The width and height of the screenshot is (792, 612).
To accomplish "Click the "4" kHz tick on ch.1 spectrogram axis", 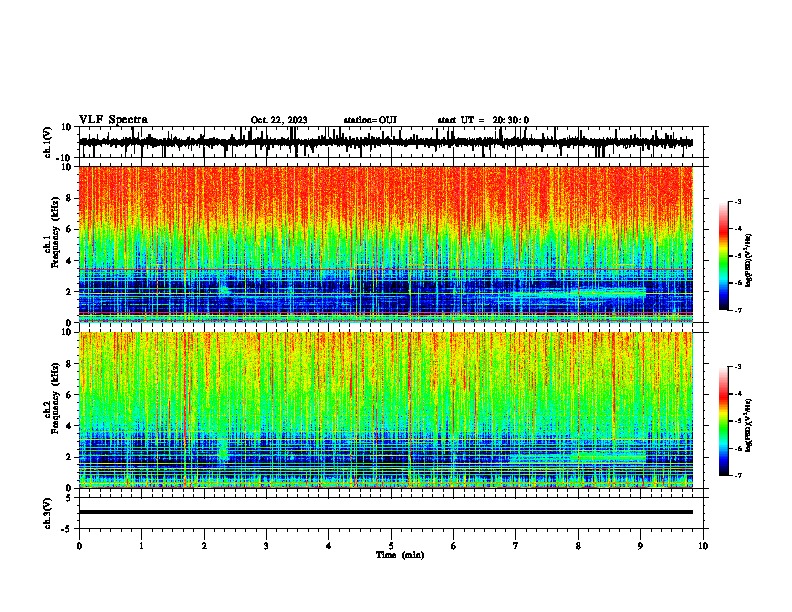I will pos(70,261).
